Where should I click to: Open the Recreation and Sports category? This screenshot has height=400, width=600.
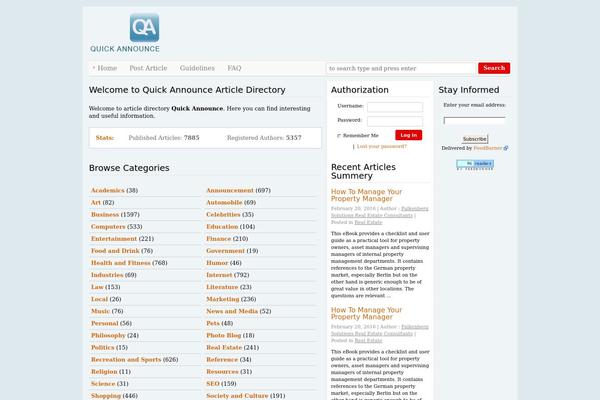click(126, 359)
